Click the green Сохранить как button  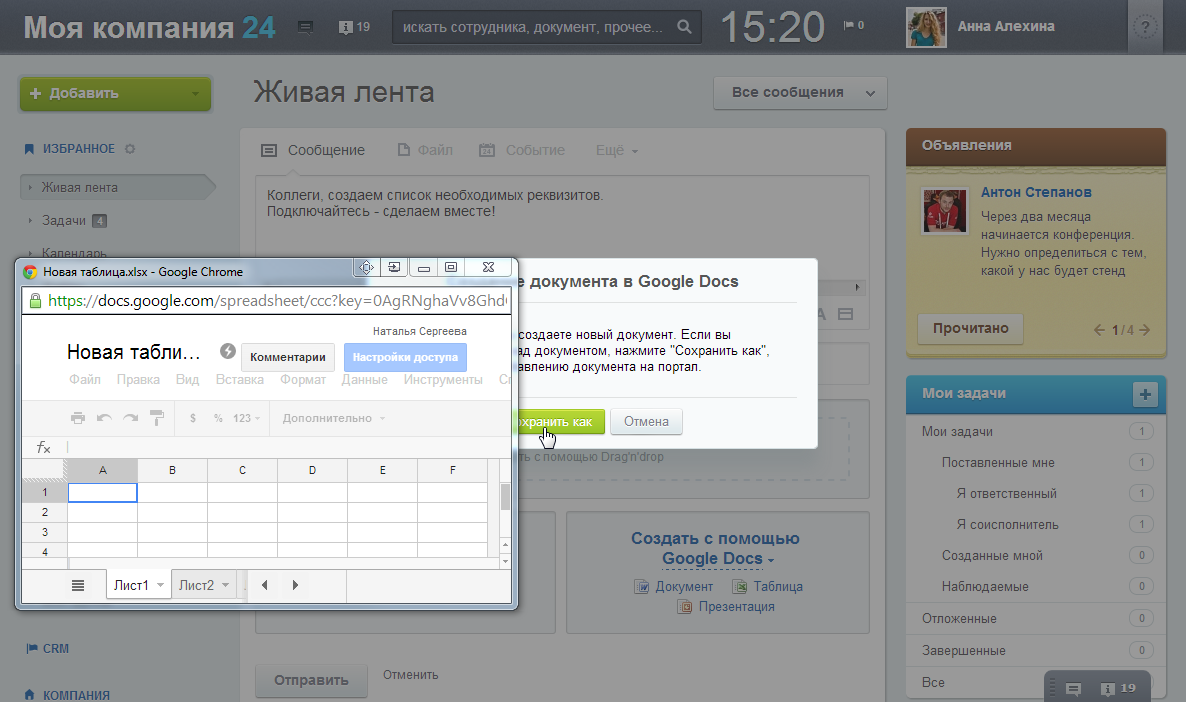click(560, 422)
